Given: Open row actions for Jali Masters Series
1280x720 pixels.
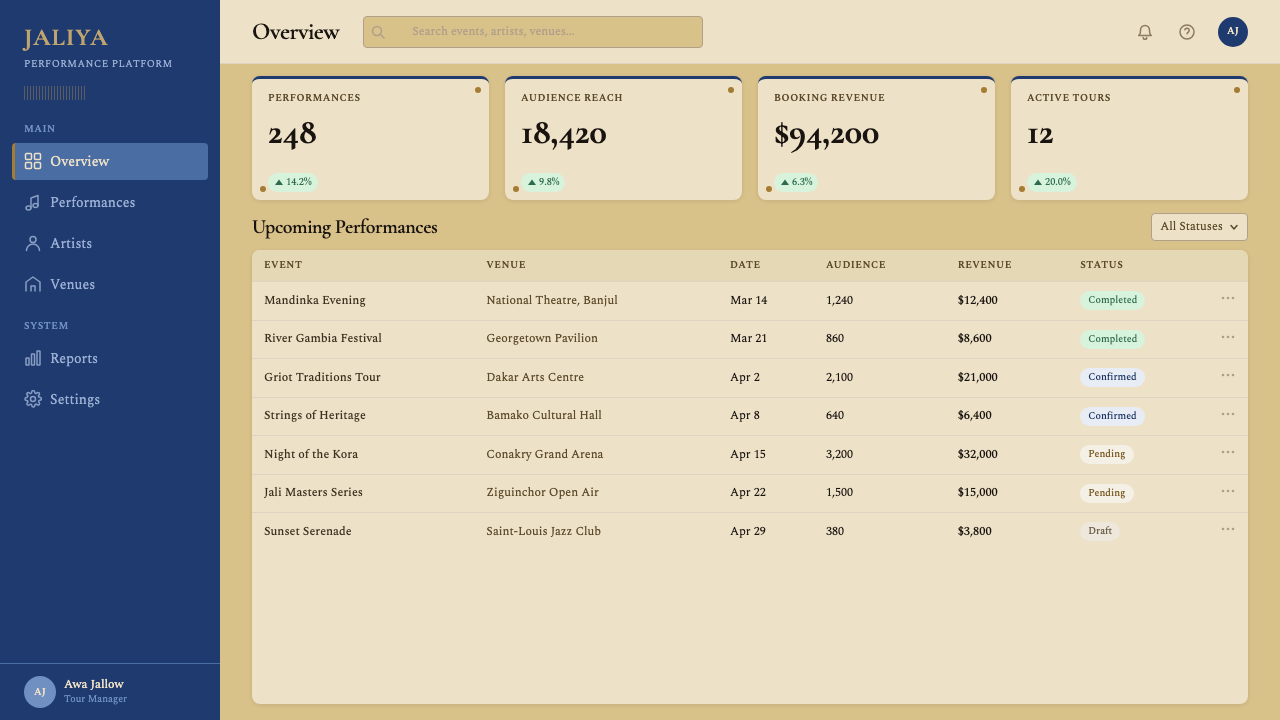Looking at the screenshot, I should coord(1228,491).
